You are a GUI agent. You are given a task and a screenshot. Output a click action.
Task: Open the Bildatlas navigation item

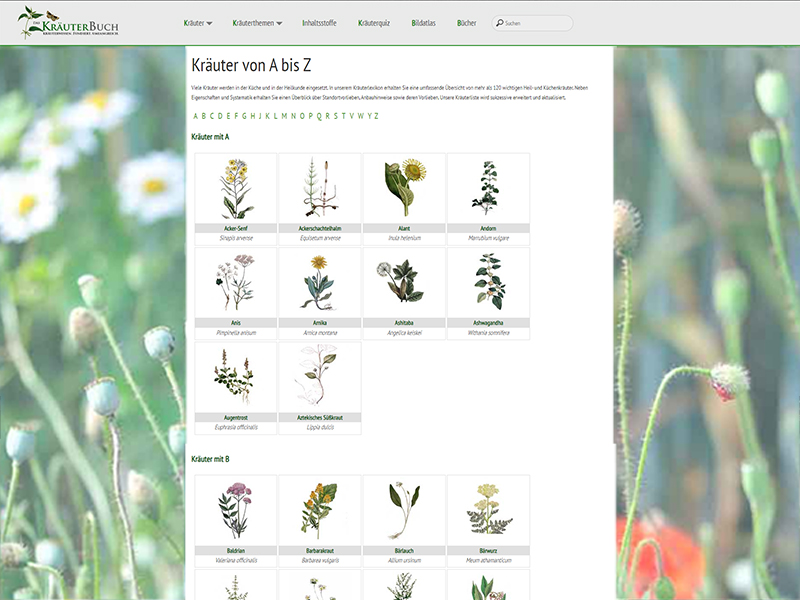[423, 22]
